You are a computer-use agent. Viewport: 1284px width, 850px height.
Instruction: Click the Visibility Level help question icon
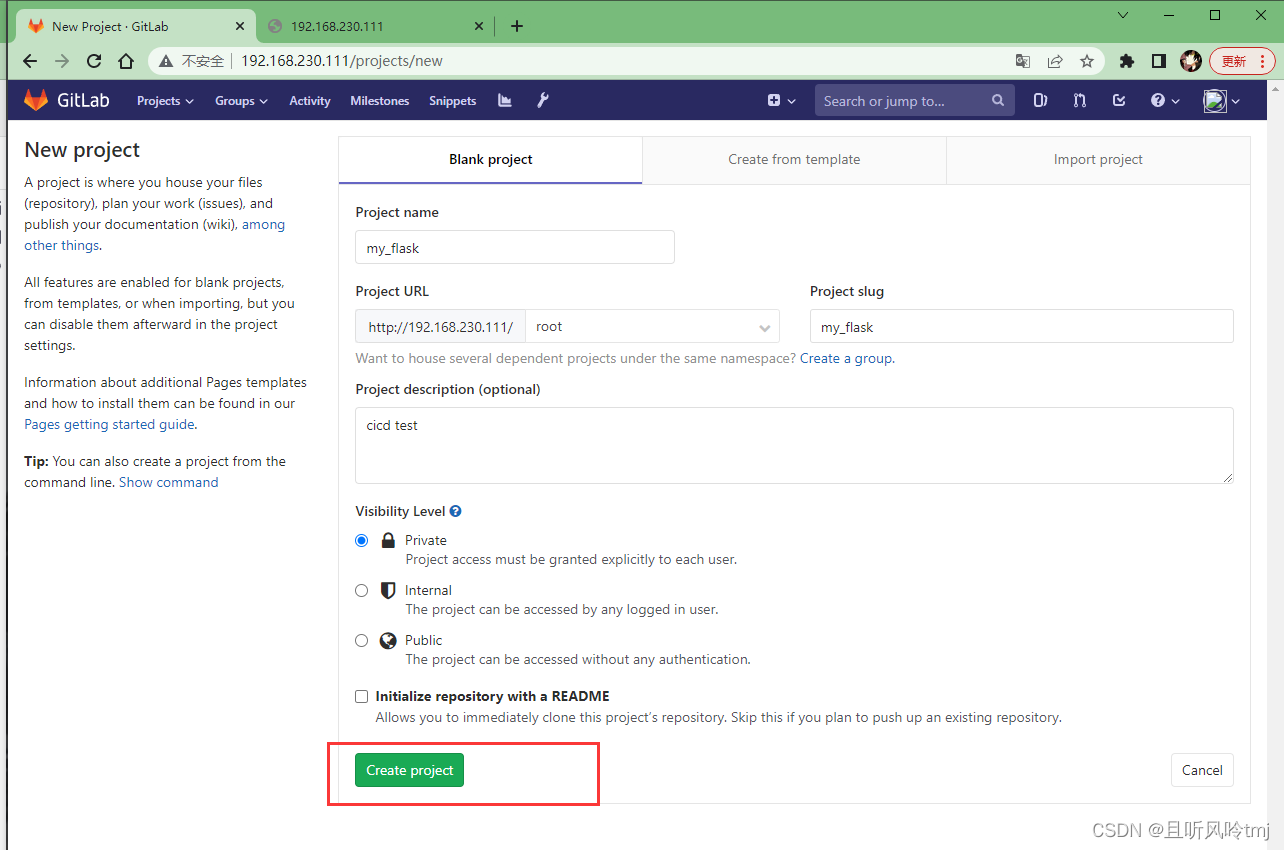(456, 511)
